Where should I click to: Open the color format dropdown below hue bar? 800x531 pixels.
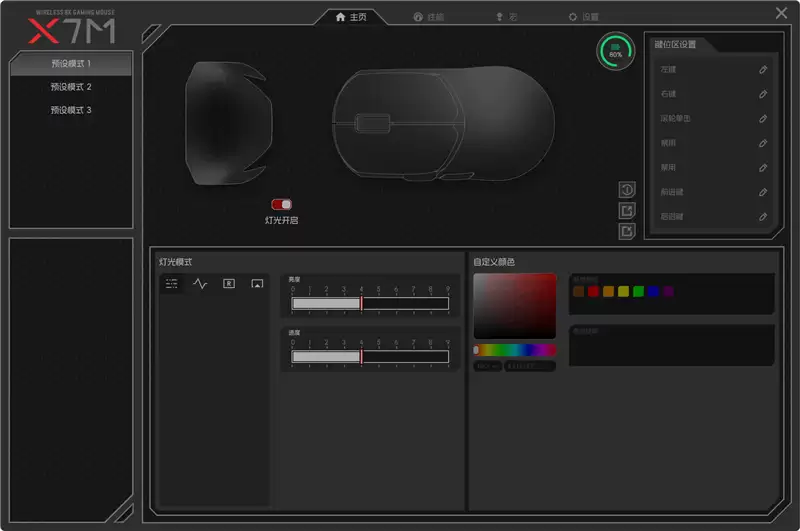tap(488, 366)
